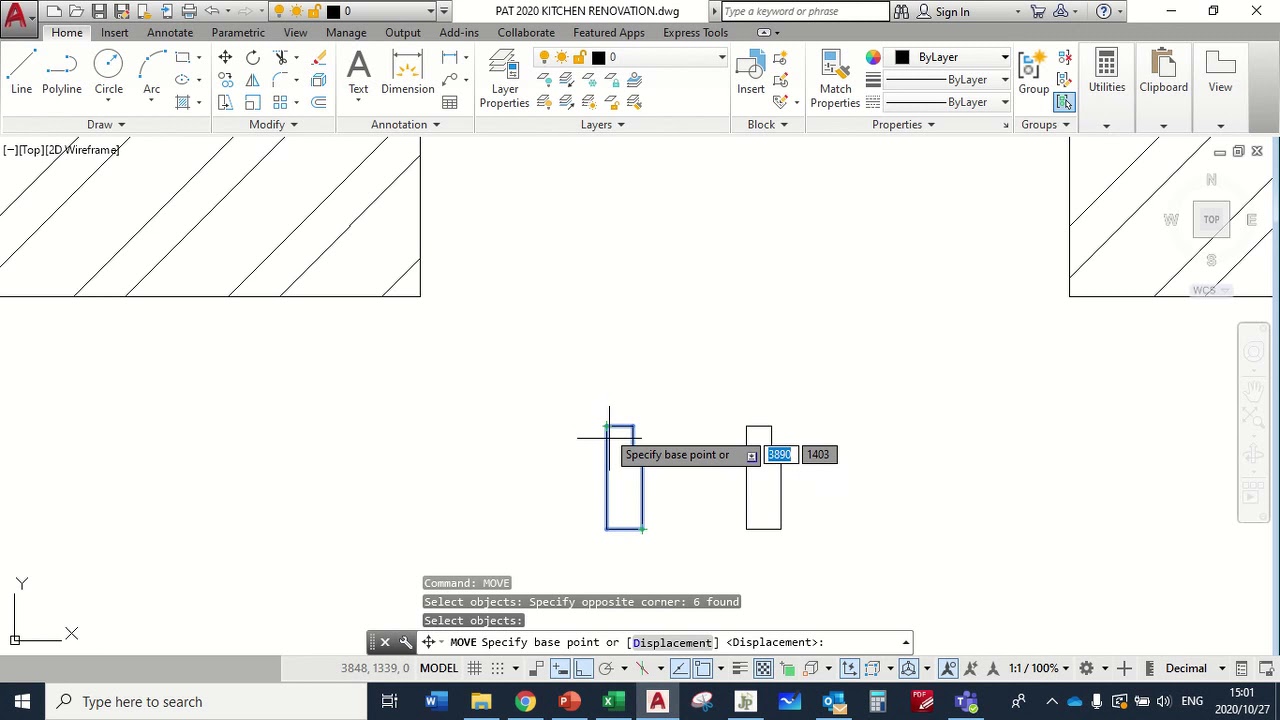
Task: Toggle Group Selection on/off button
Action: (1064, 102)
